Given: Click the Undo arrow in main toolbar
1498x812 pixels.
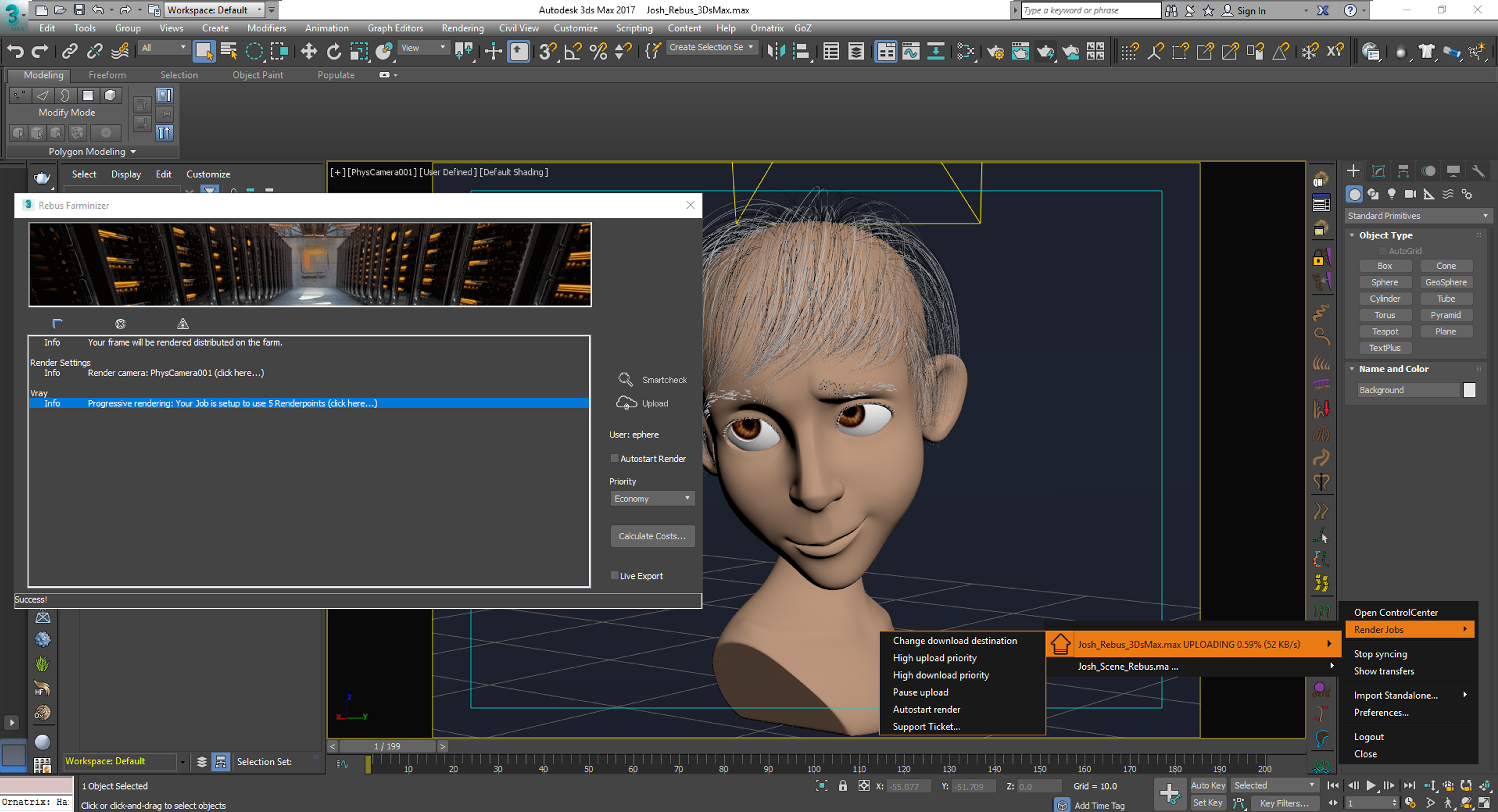Looking at the screenshot, I should point(15,52).
